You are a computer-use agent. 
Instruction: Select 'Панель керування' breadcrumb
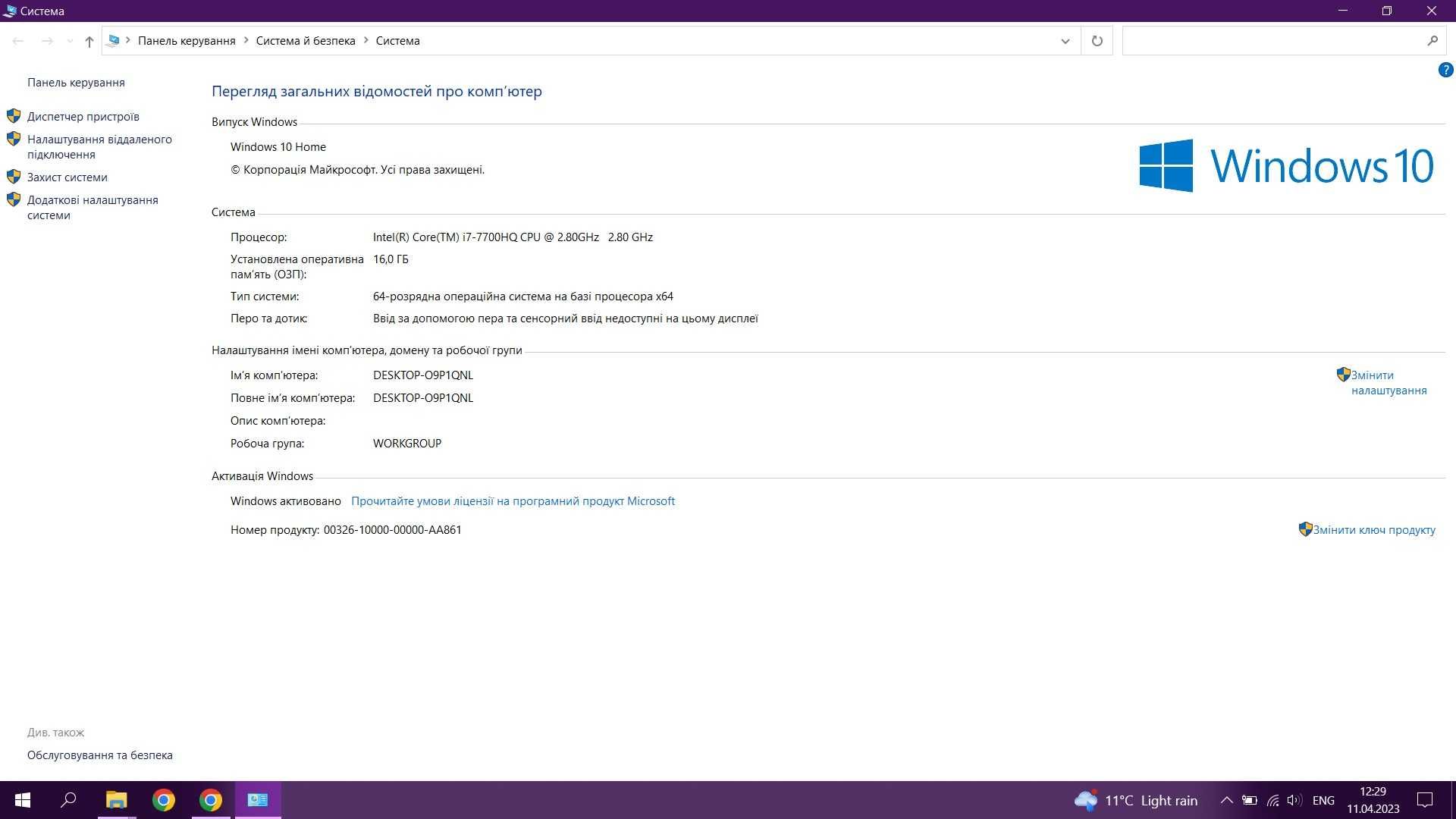point(187,41)
